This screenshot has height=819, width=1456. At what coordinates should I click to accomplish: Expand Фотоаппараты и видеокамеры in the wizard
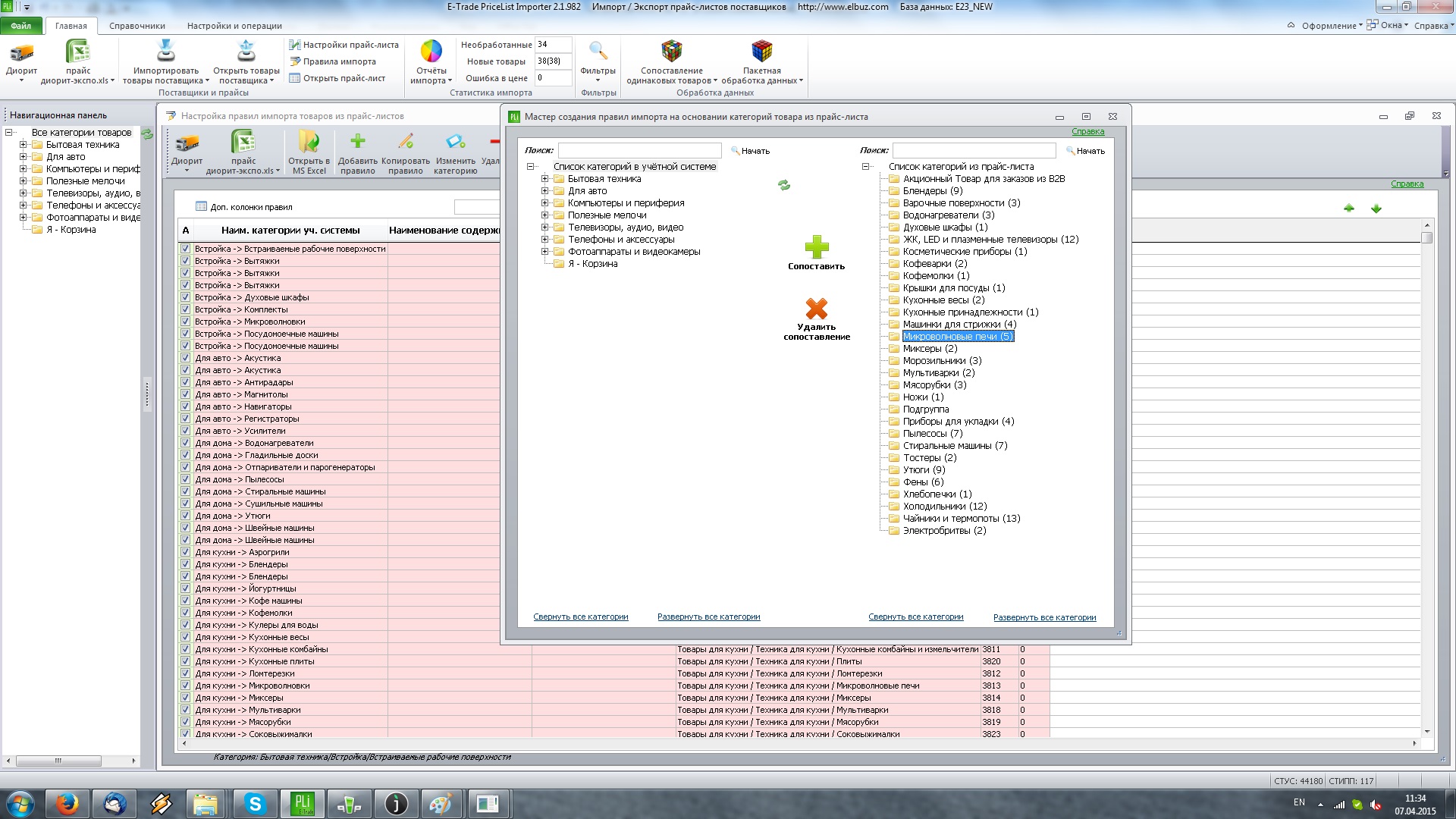point(544,252)
